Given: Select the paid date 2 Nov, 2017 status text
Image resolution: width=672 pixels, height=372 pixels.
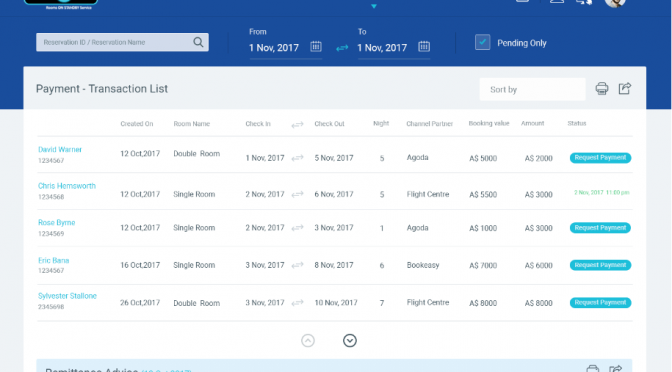Looking at the screenshot, I should tap(602, 193).
